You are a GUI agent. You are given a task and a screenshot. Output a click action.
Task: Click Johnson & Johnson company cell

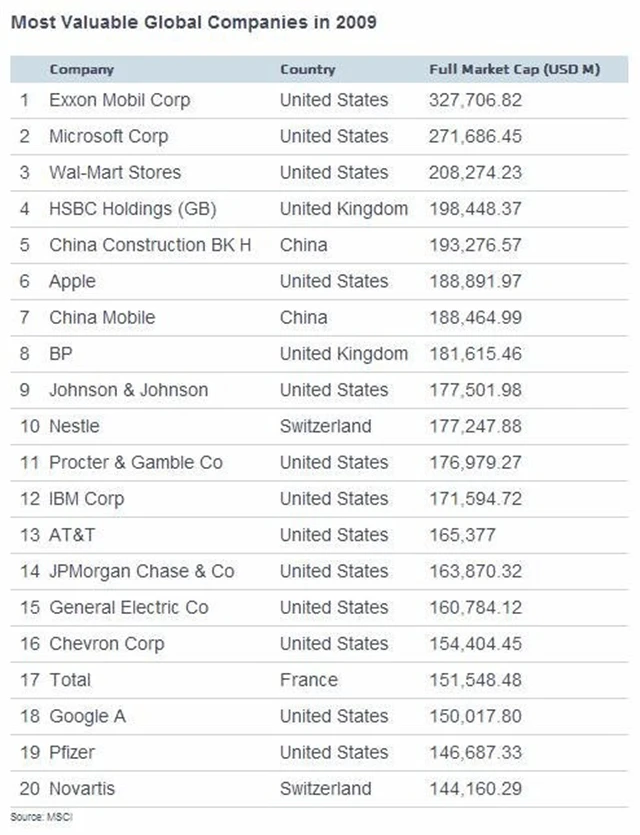tap(128, 390)
